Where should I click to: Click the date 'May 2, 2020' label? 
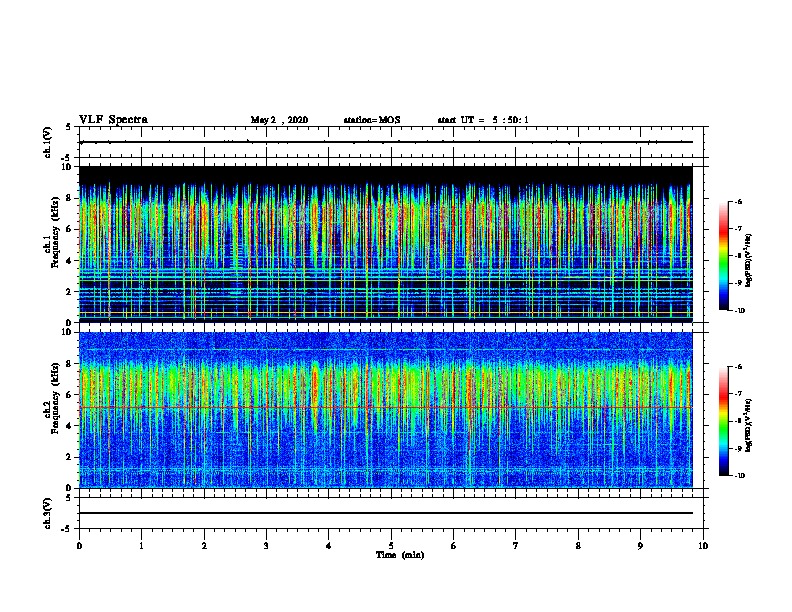[279, 120]
